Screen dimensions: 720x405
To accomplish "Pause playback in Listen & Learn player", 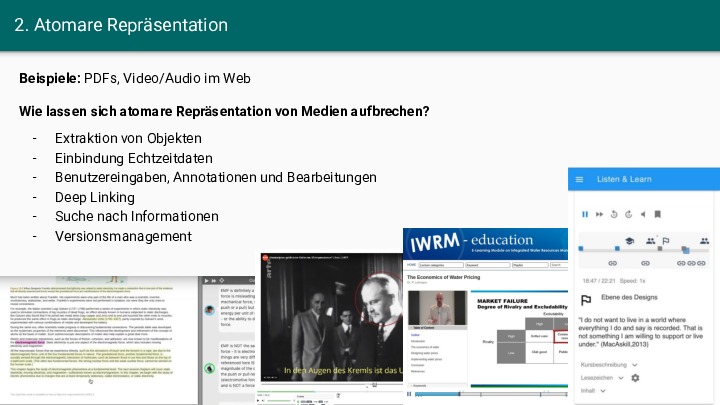I will point(585,214).
